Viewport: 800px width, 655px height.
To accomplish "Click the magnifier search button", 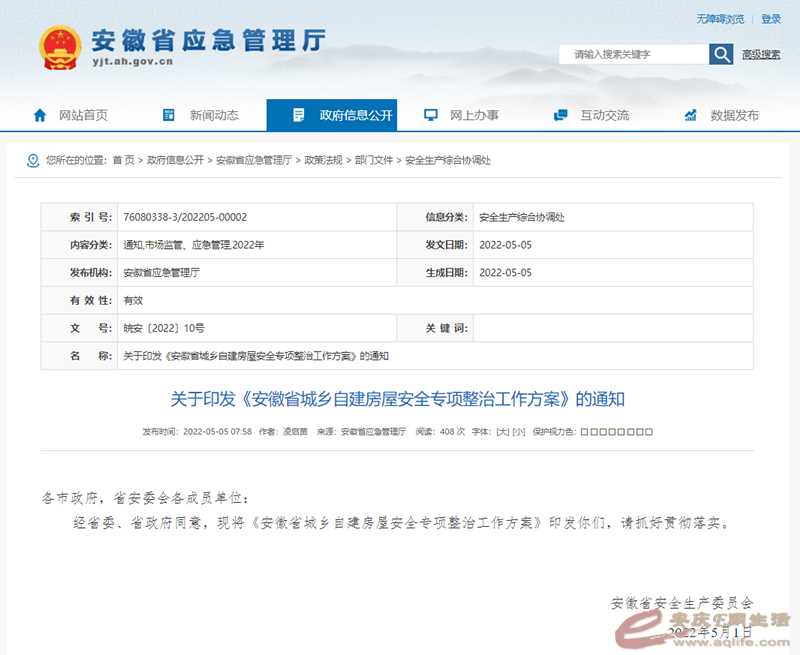I will [x=721, y=54].
